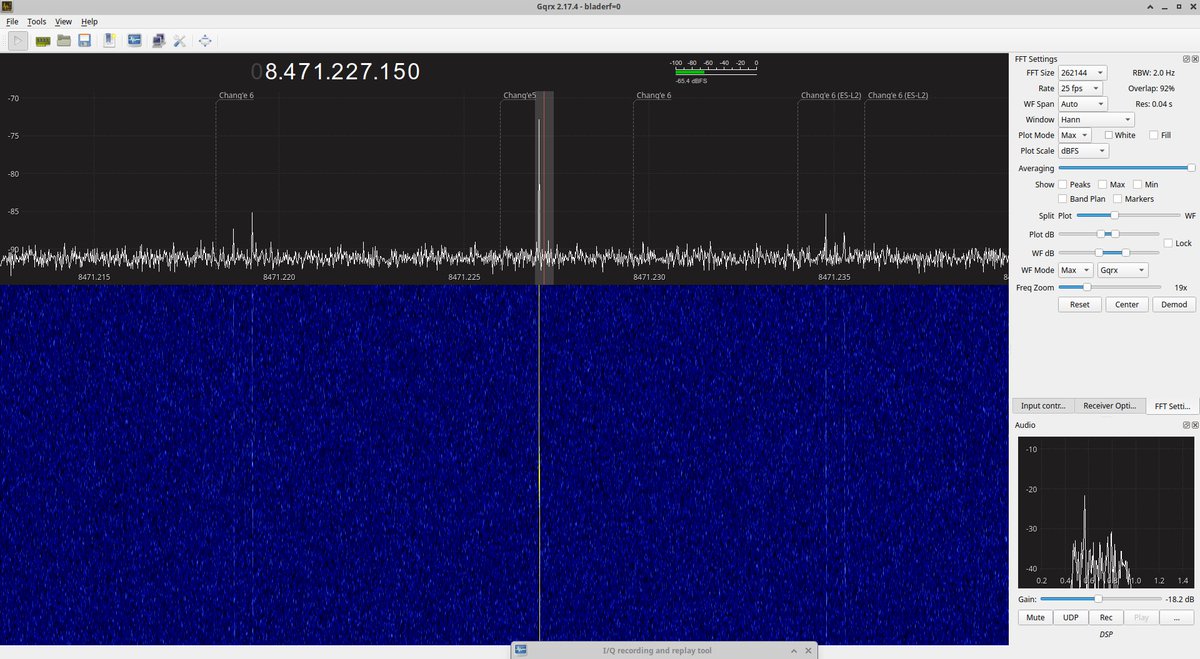Click the I/Q recording tool window icon

click(521, 651)
